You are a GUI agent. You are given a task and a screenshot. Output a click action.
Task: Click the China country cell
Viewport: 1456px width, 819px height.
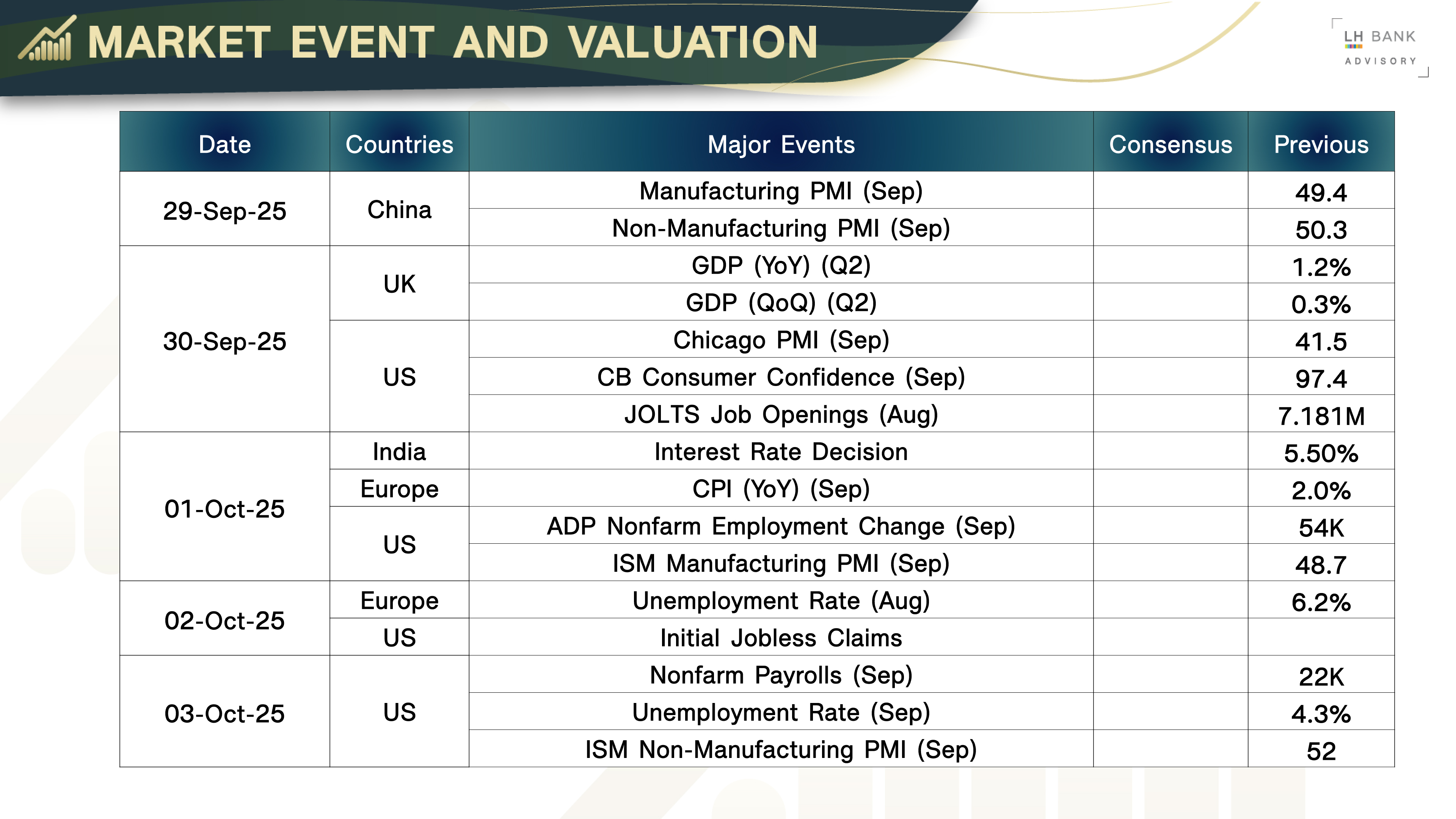point(399,210)
